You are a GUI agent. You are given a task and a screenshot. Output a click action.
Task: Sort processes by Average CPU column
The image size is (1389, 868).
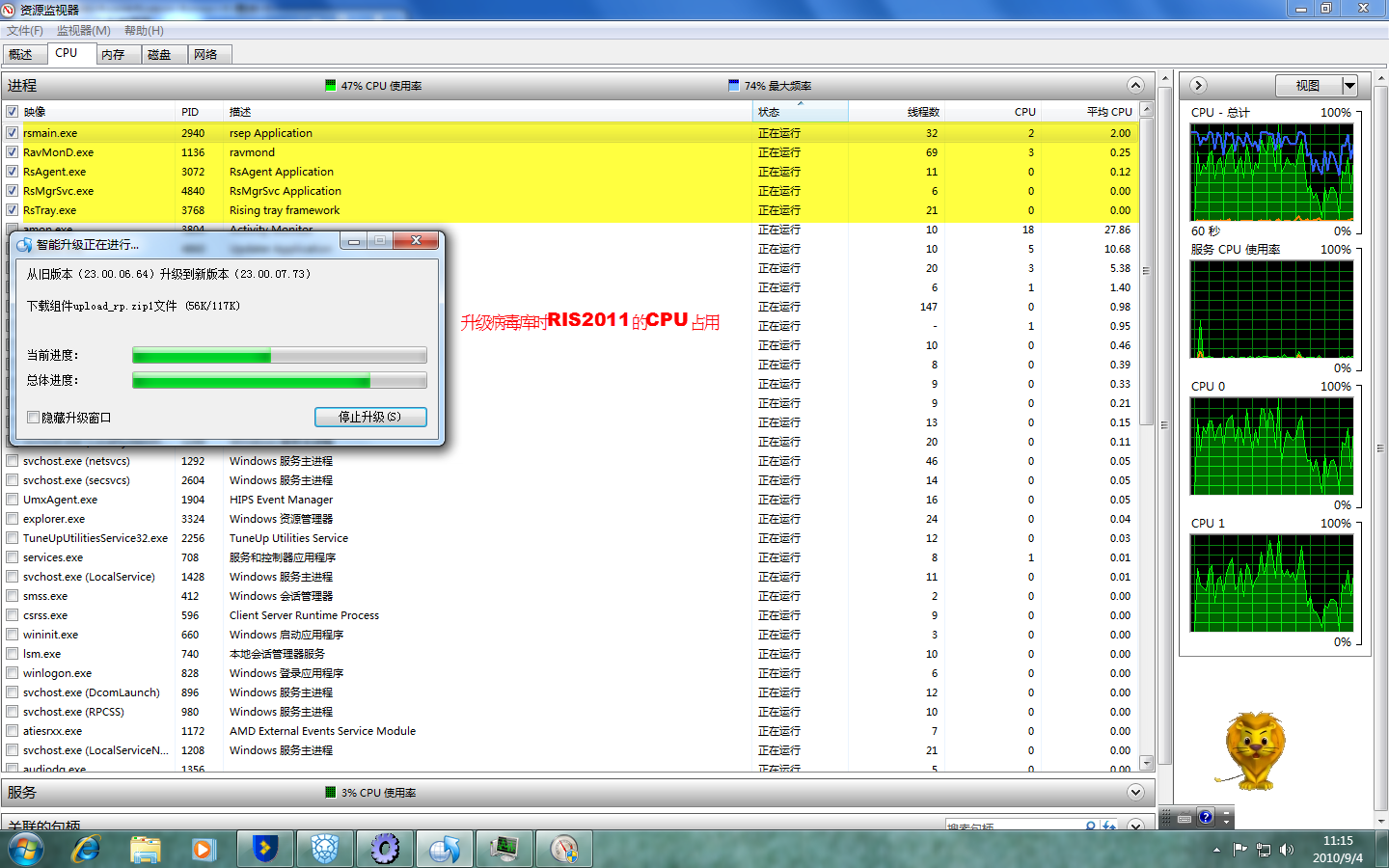[1090, 112]
